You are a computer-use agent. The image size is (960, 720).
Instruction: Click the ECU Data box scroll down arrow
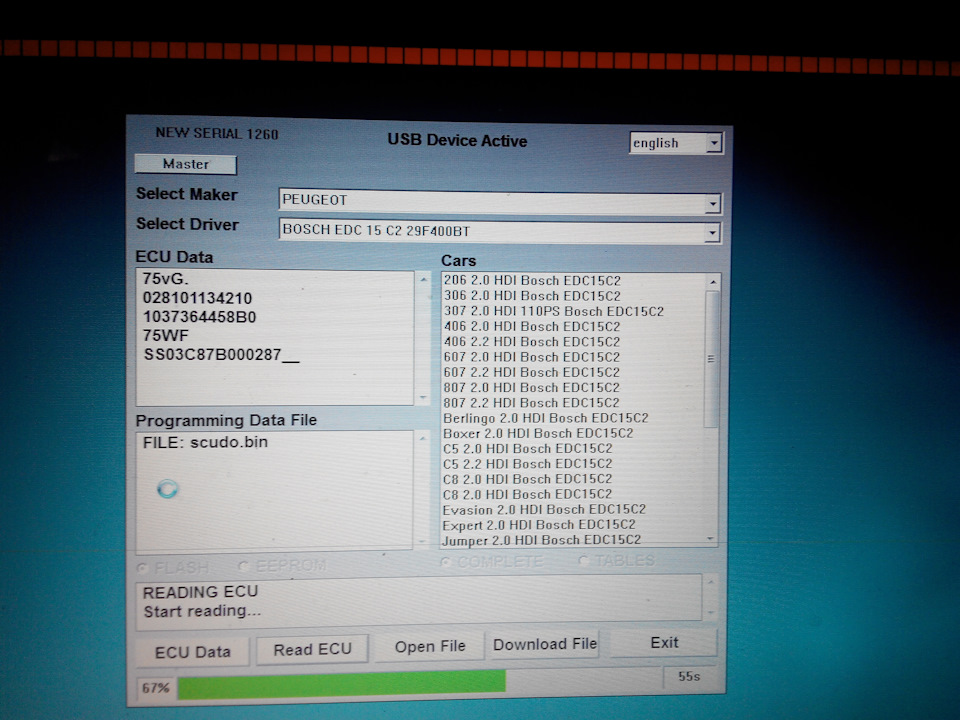422,398
